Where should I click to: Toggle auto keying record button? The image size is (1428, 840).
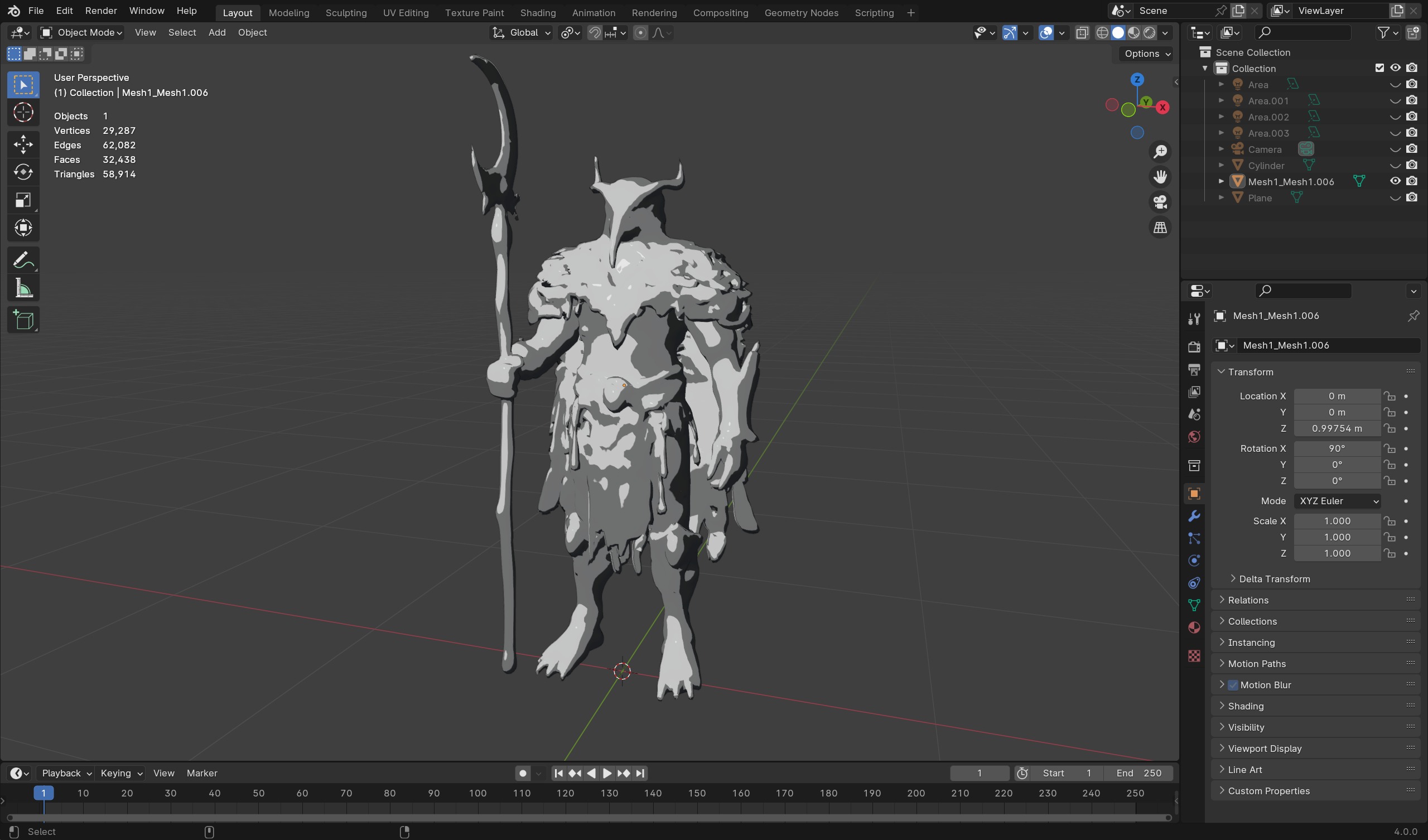point(523,773)
